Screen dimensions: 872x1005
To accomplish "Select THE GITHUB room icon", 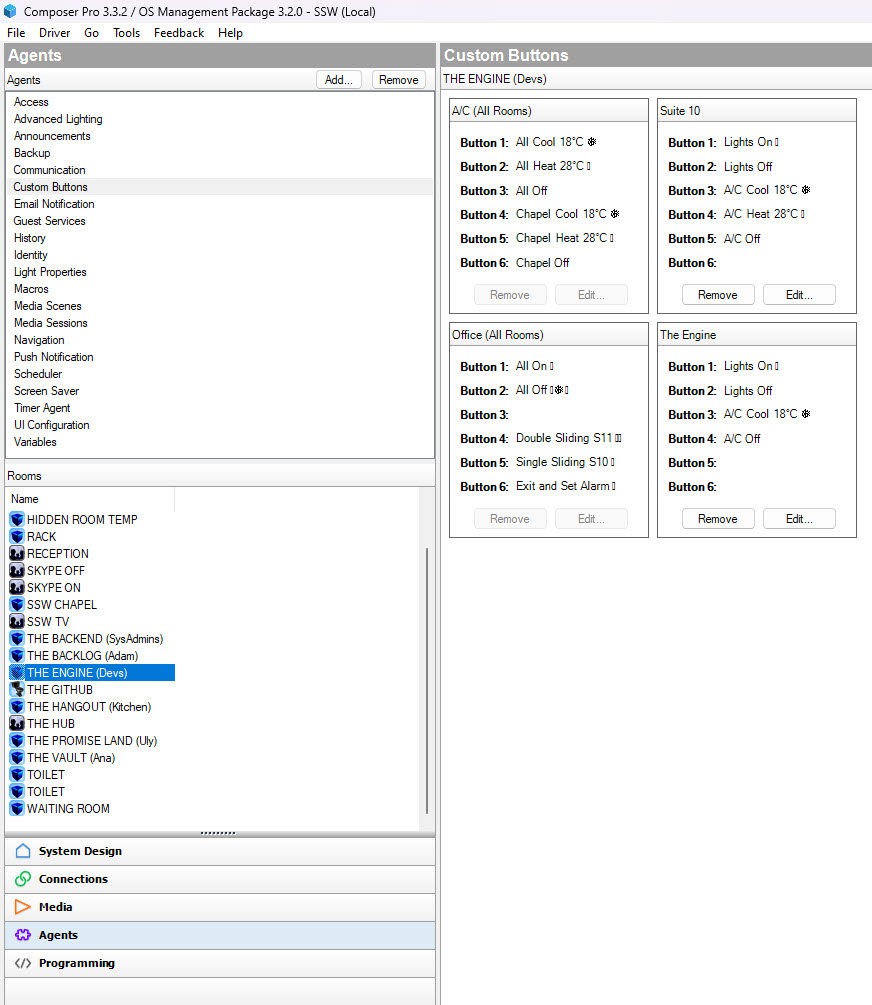I will pos(17,690).
